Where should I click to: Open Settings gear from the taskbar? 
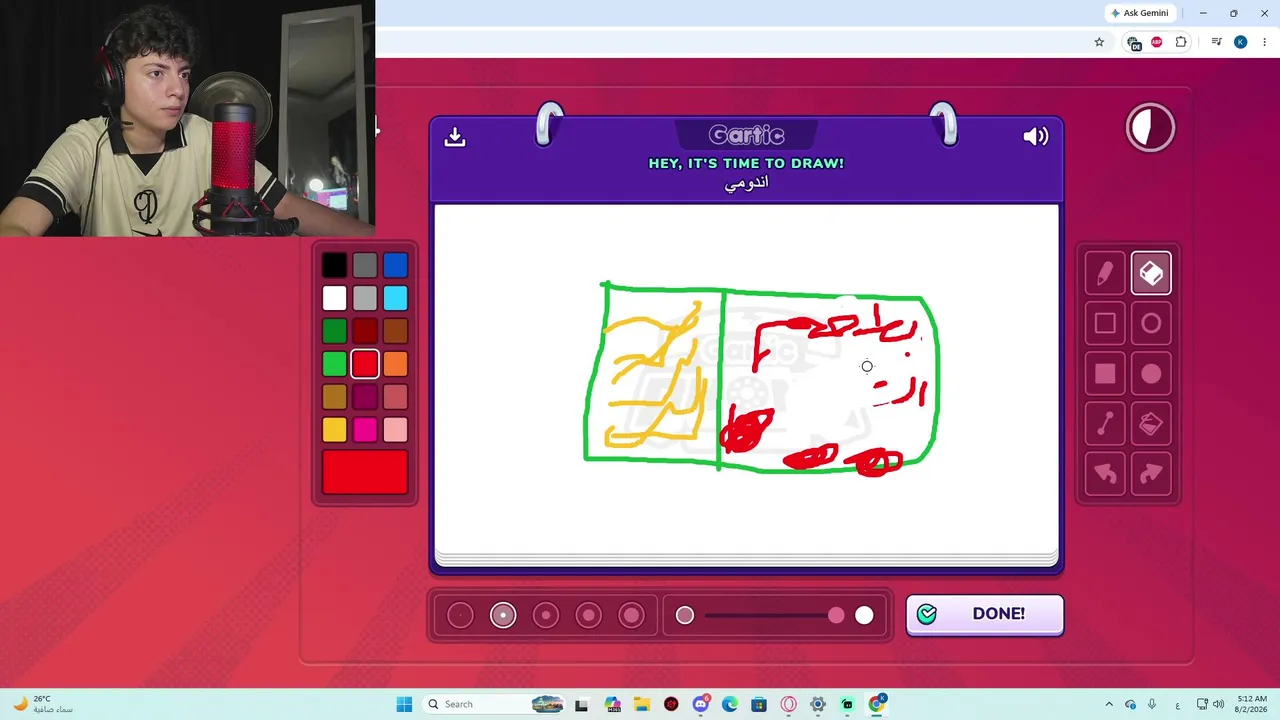(818, 704)
